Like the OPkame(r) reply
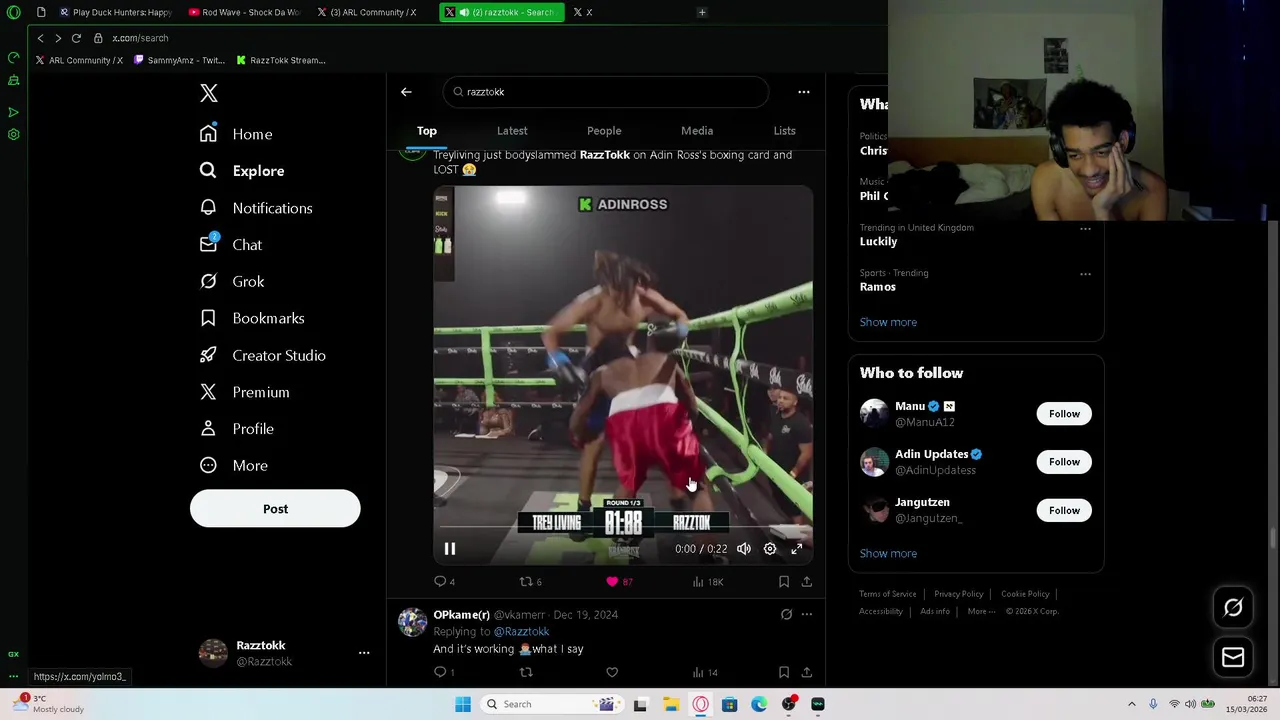Image resolution: width=1280 pixels, height=720 pixels. pyautogui.click(x=612, y=673)
